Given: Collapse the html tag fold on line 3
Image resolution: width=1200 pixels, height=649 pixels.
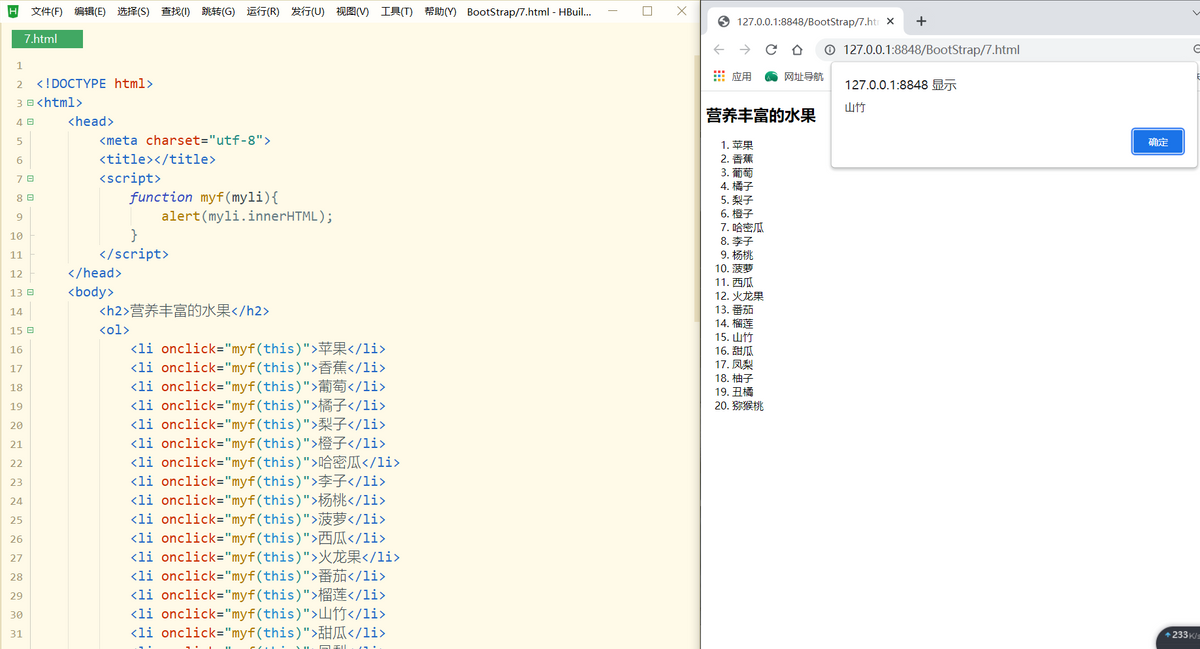Looking at the screenshot, I should [30, 103].
